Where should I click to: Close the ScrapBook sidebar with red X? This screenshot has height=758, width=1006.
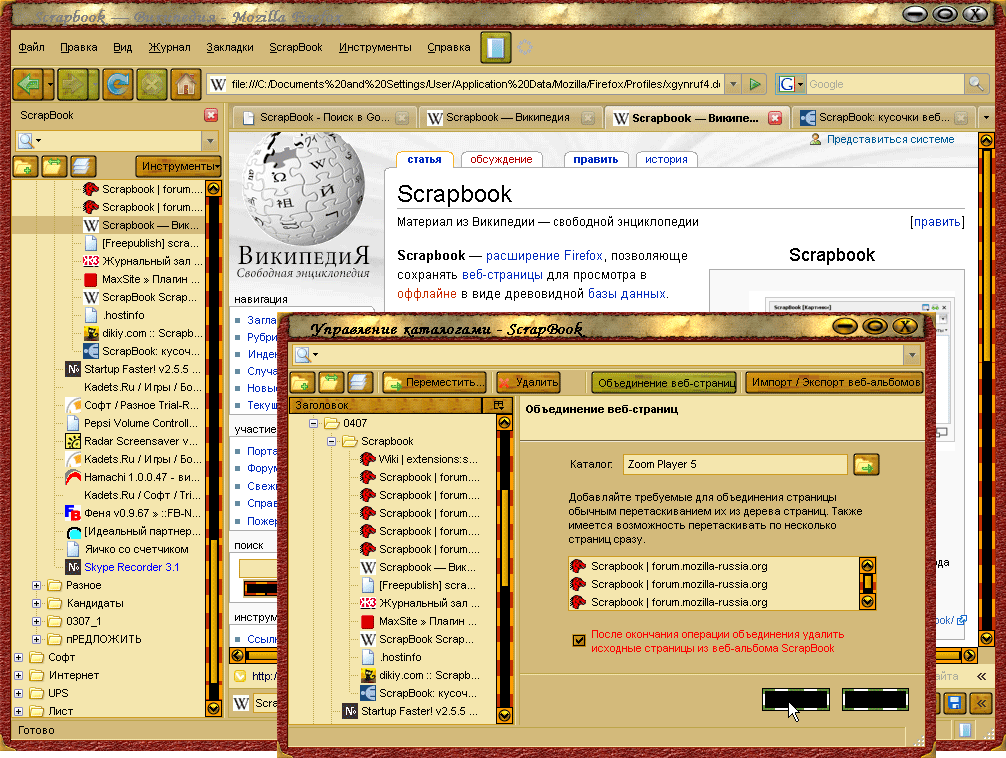[210, 116]
